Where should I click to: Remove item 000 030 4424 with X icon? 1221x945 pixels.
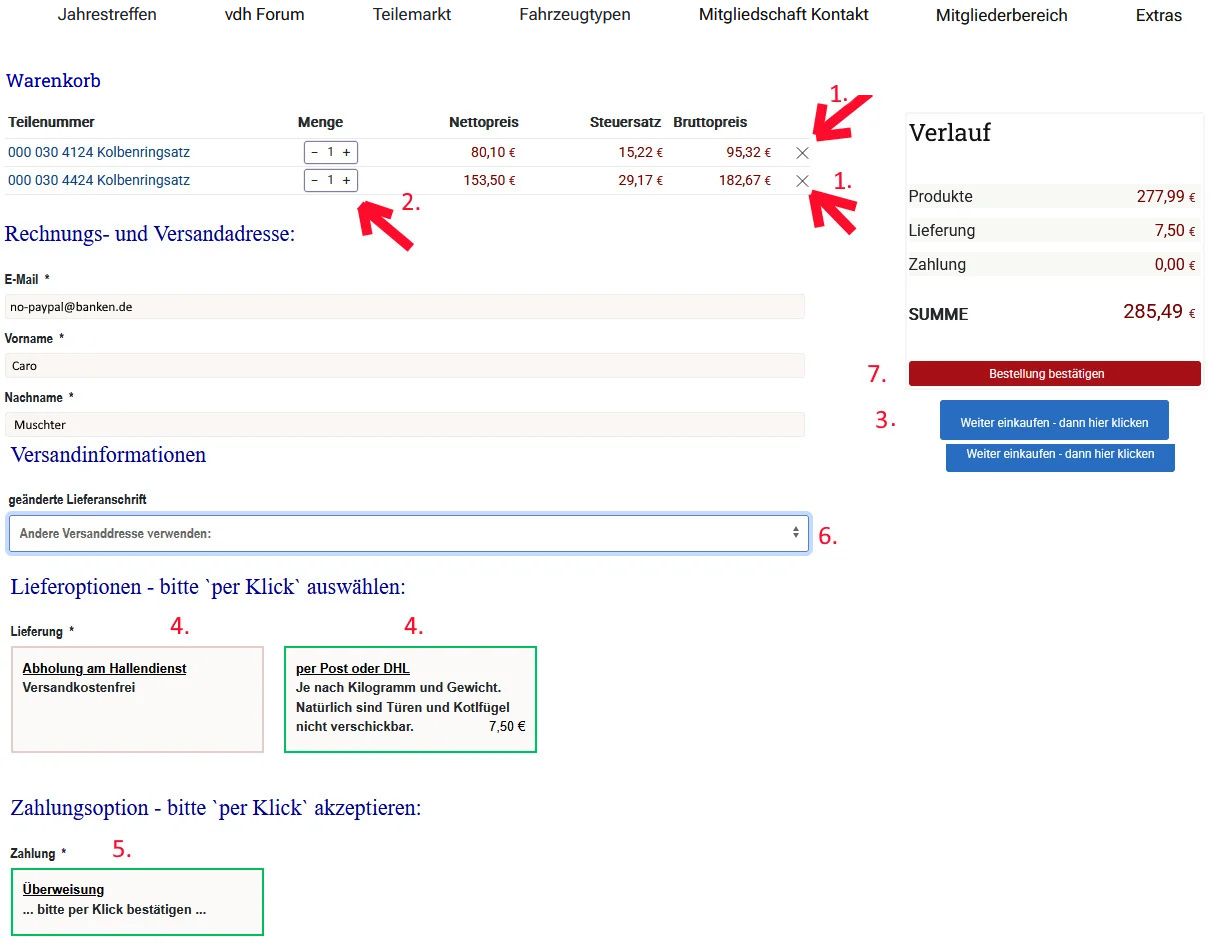coord(802,181)
